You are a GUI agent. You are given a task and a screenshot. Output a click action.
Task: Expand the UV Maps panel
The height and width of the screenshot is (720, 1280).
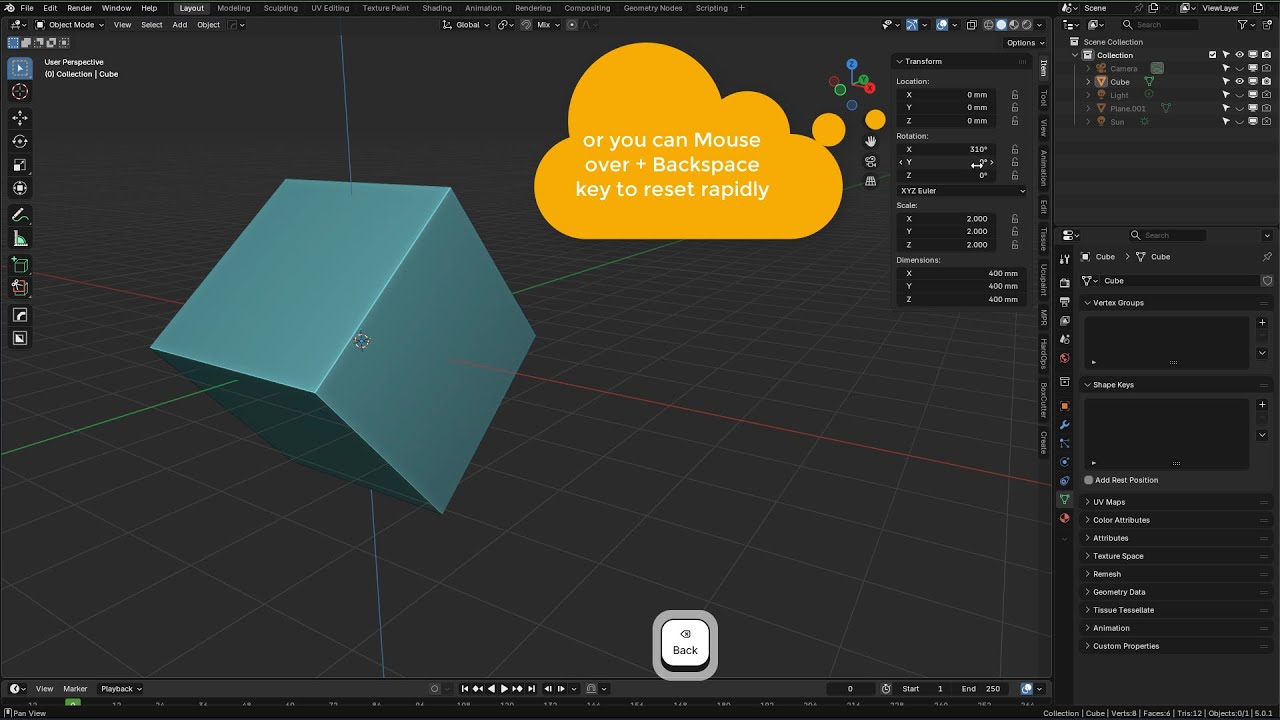1108,502
